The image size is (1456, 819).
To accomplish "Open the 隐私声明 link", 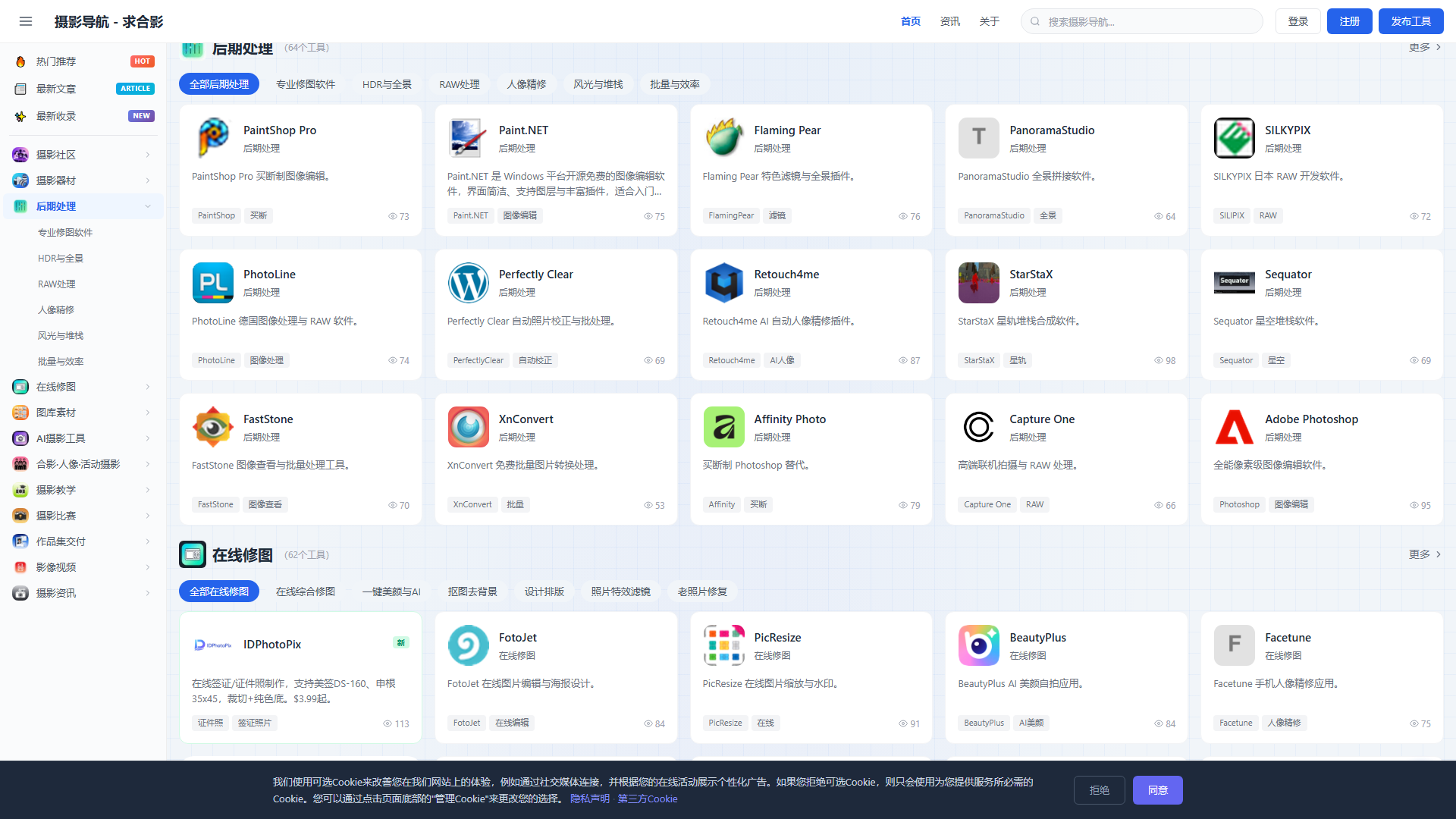I will point(590,799).
